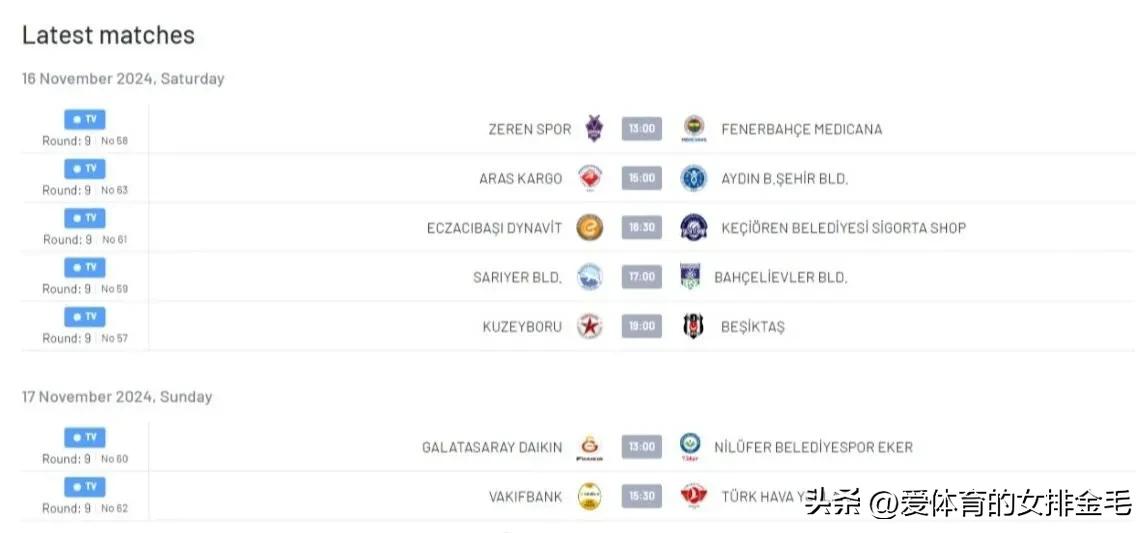Click the Beşiktaş club crest
The image size is (1148, 533).
click(x=693, y=327)
